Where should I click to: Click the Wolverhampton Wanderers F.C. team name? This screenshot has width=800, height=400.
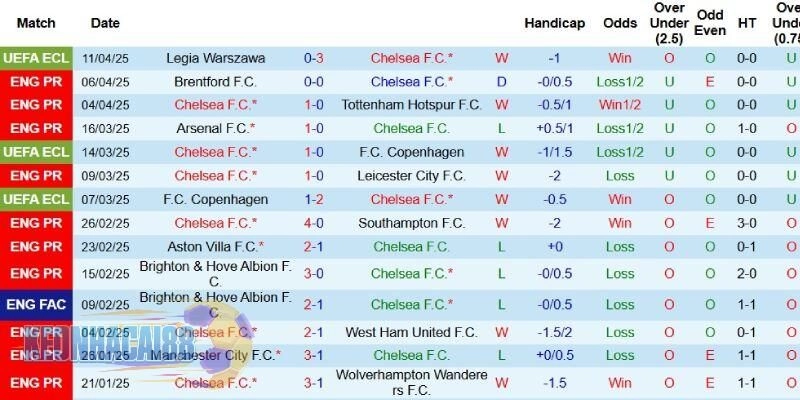(411, 382)
